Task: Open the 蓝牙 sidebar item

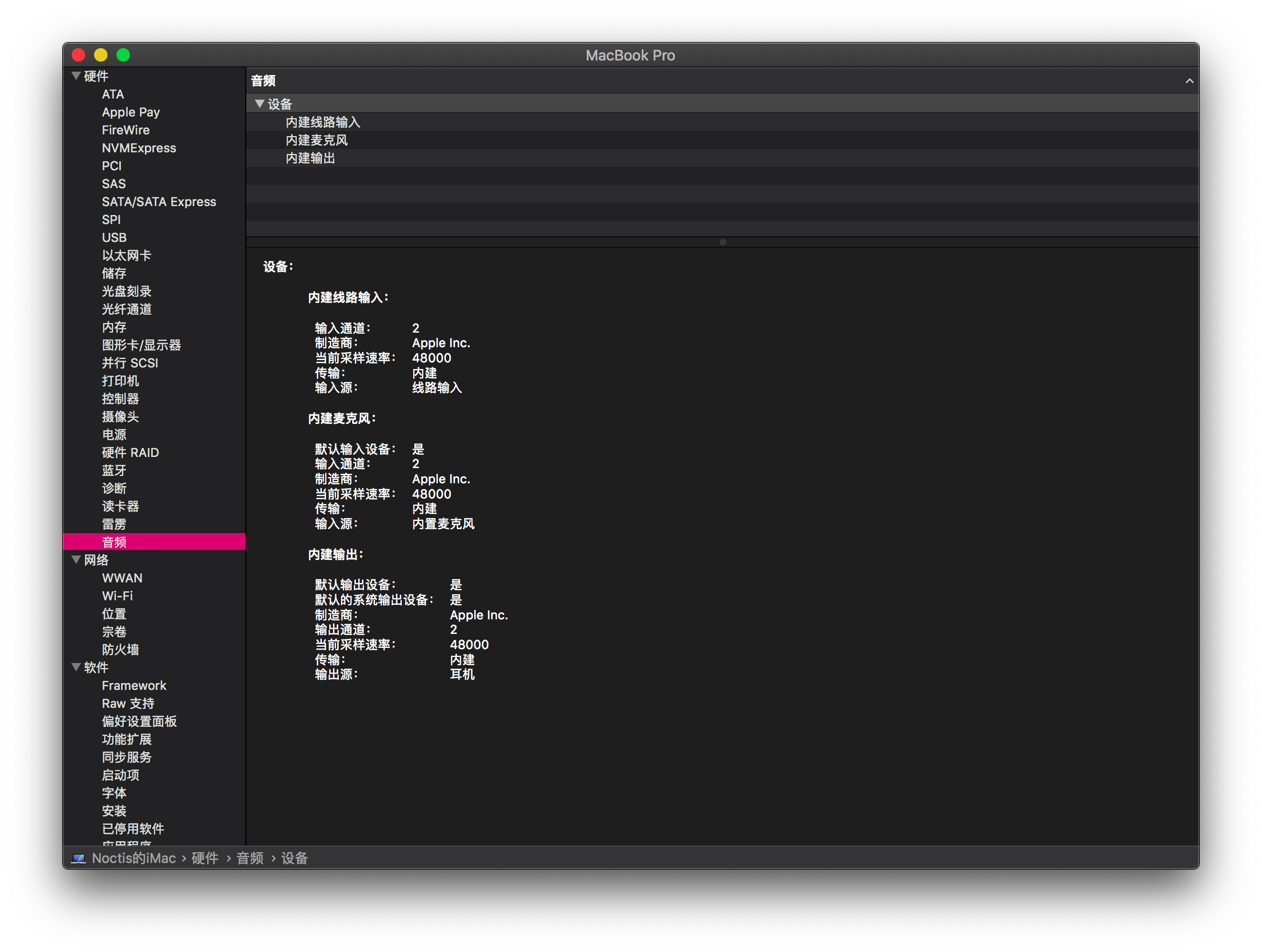Action: click(x=114, y=470)
